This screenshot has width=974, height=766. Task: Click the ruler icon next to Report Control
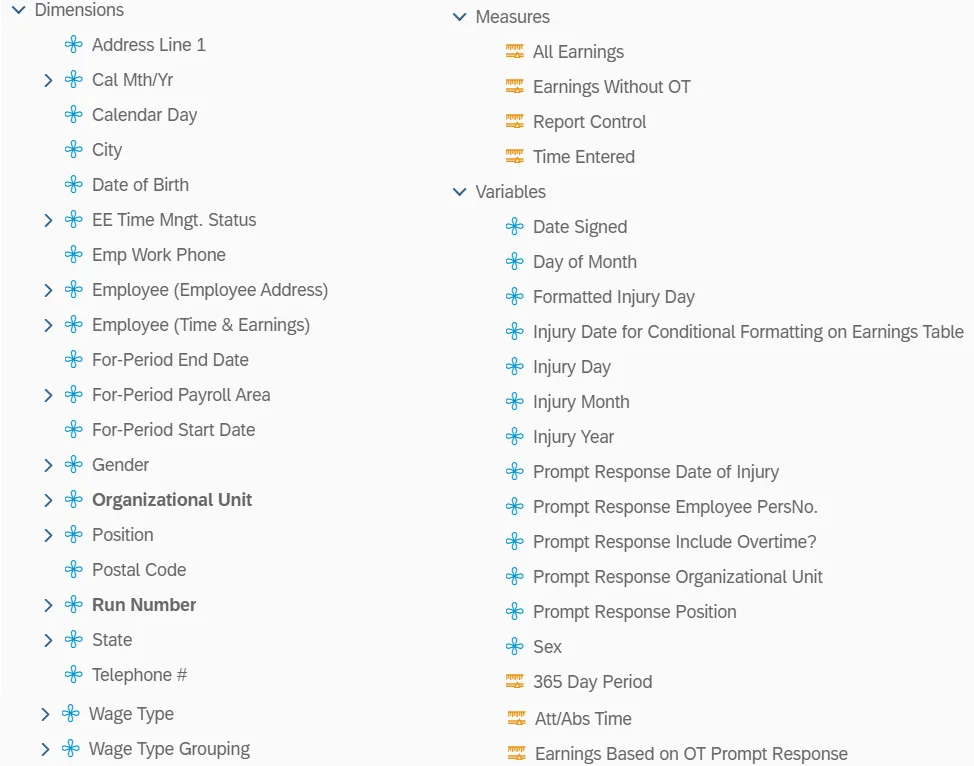[515, 122]
